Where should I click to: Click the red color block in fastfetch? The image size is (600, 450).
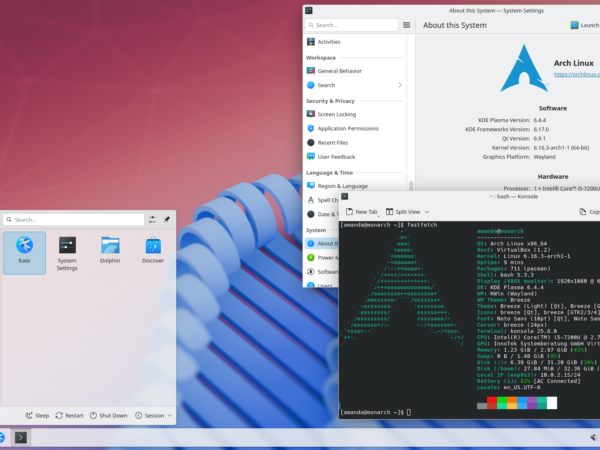tap(492, 400)
